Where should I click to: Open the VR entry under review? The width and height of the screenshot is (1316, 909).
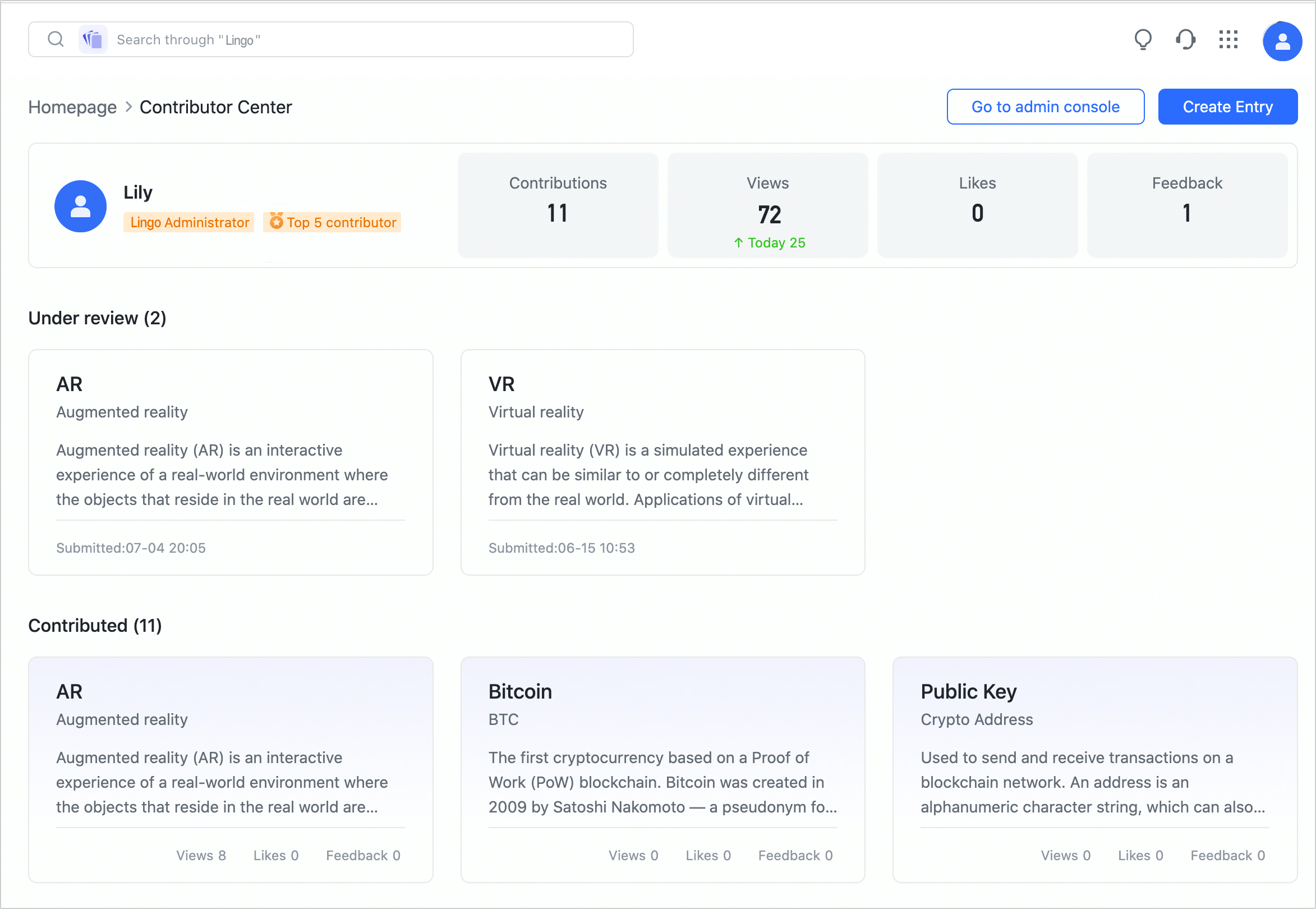point(662,461)
